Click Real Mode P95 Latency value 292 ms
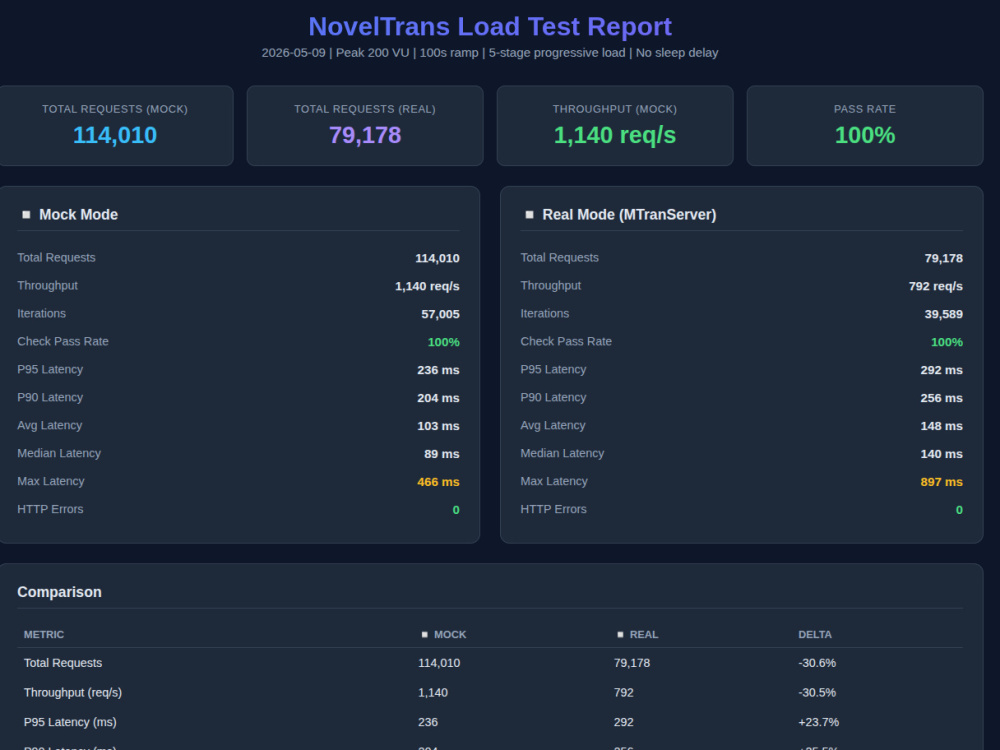 coord(941,370)
